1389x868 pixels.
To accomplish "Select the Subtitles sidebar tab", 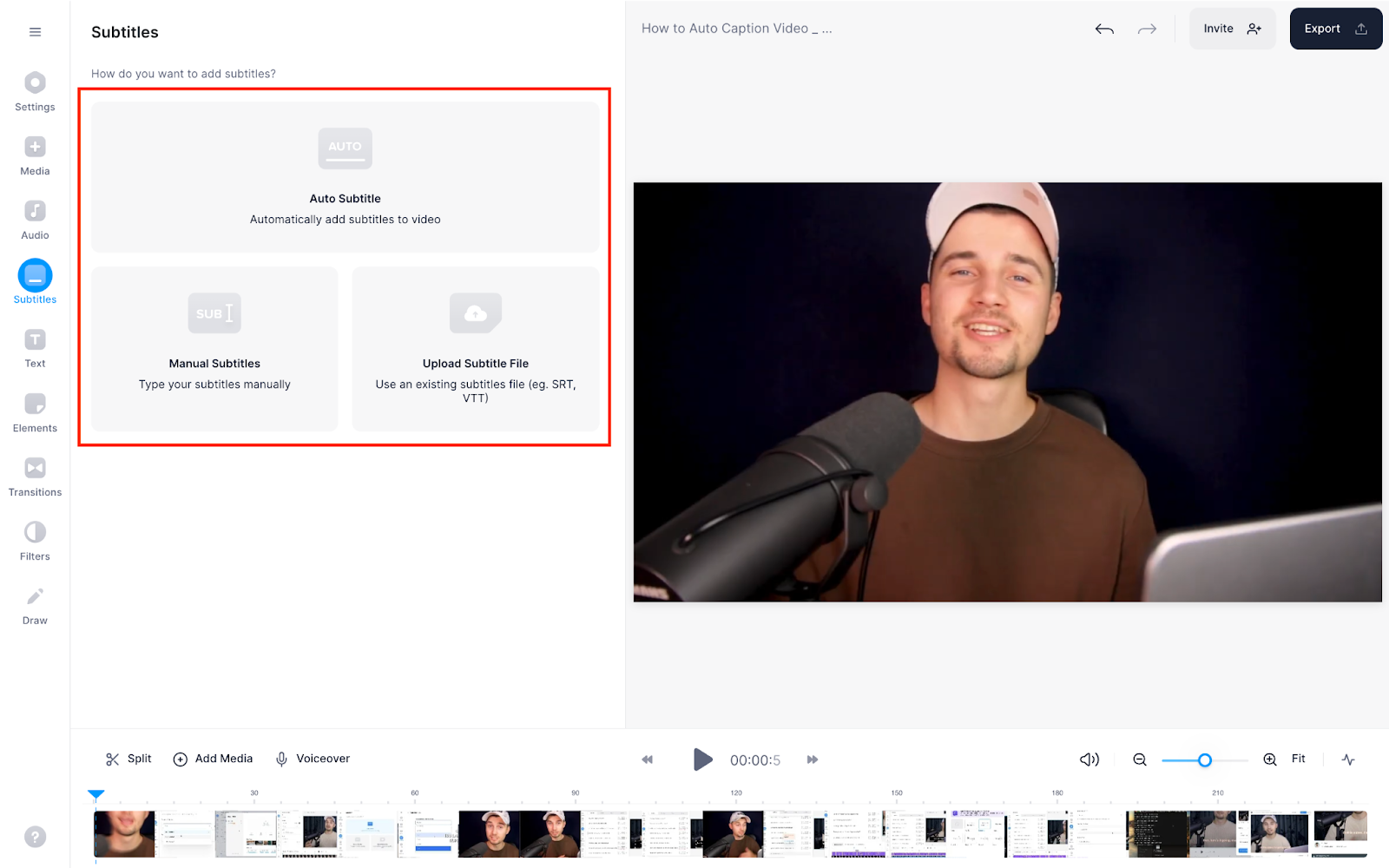I will coord(35,283).
